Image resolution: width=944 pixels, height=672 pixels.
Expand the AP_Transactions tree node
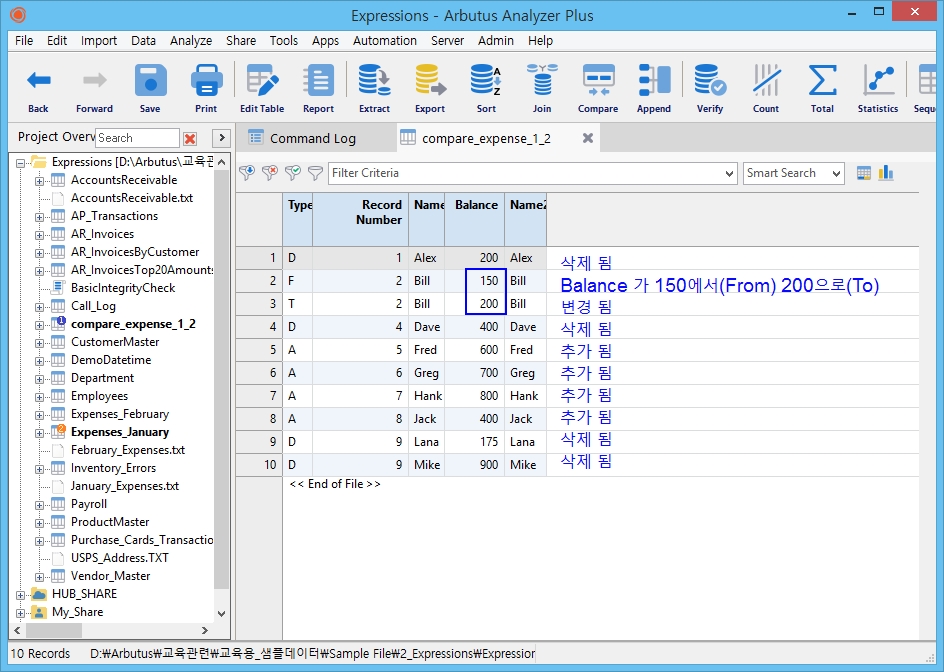(39, 217)
